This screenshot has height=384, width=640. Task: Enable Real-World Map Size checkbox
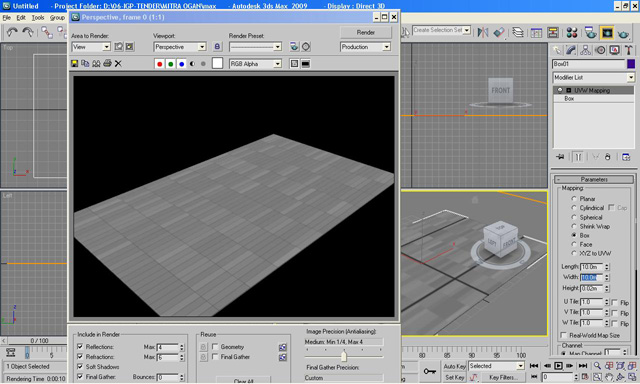tap(564, 335)
